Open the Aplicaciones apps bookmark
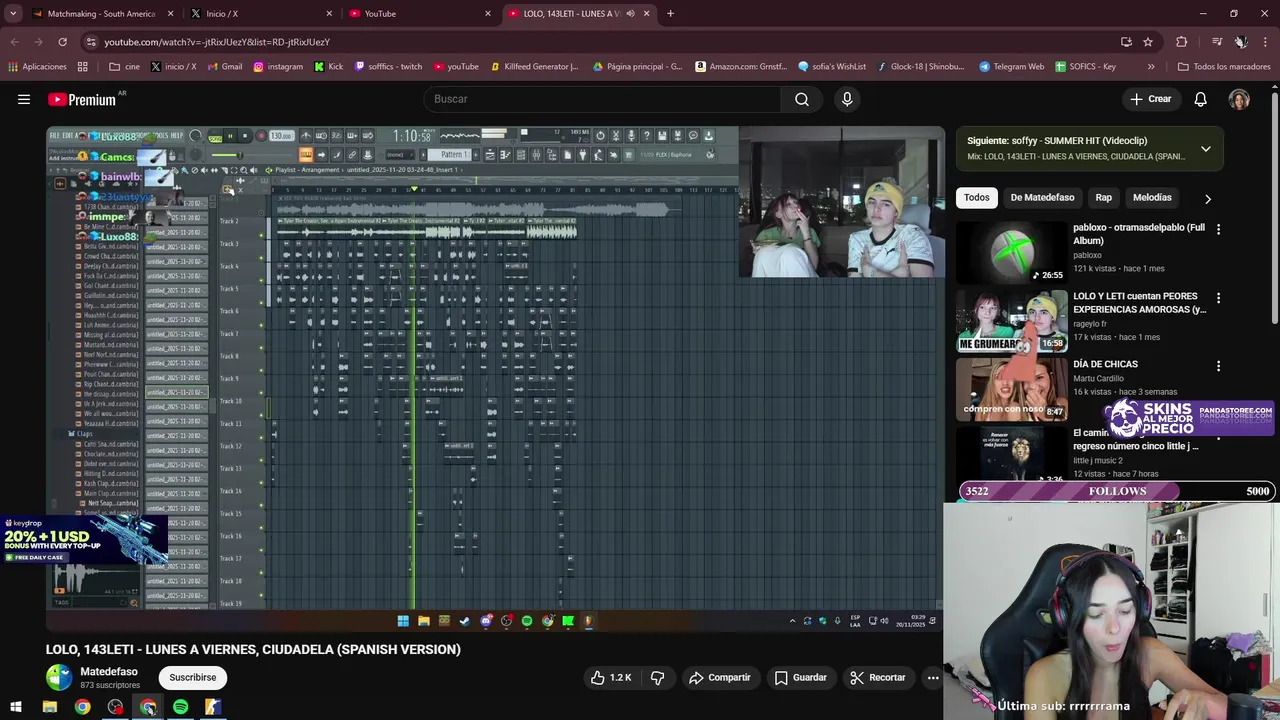Image resolution: width=1280 pixels, height=720 pixels. [38, 67]
